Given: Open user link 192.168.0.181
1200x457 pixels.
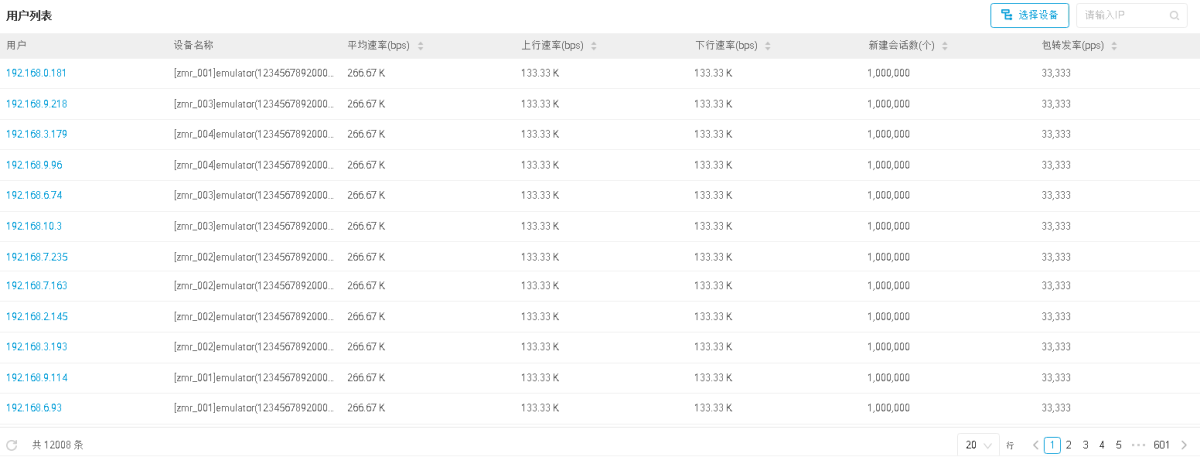Looking at the screenshot, I should [36, 73].
